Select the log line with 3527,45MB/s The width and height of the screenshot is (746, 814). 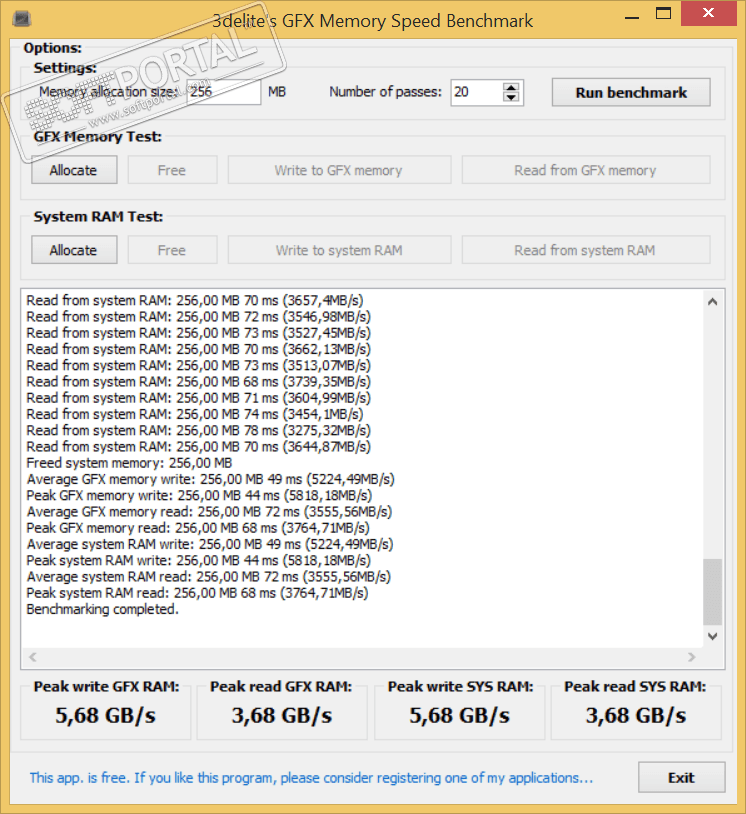(x=199, y=333)
